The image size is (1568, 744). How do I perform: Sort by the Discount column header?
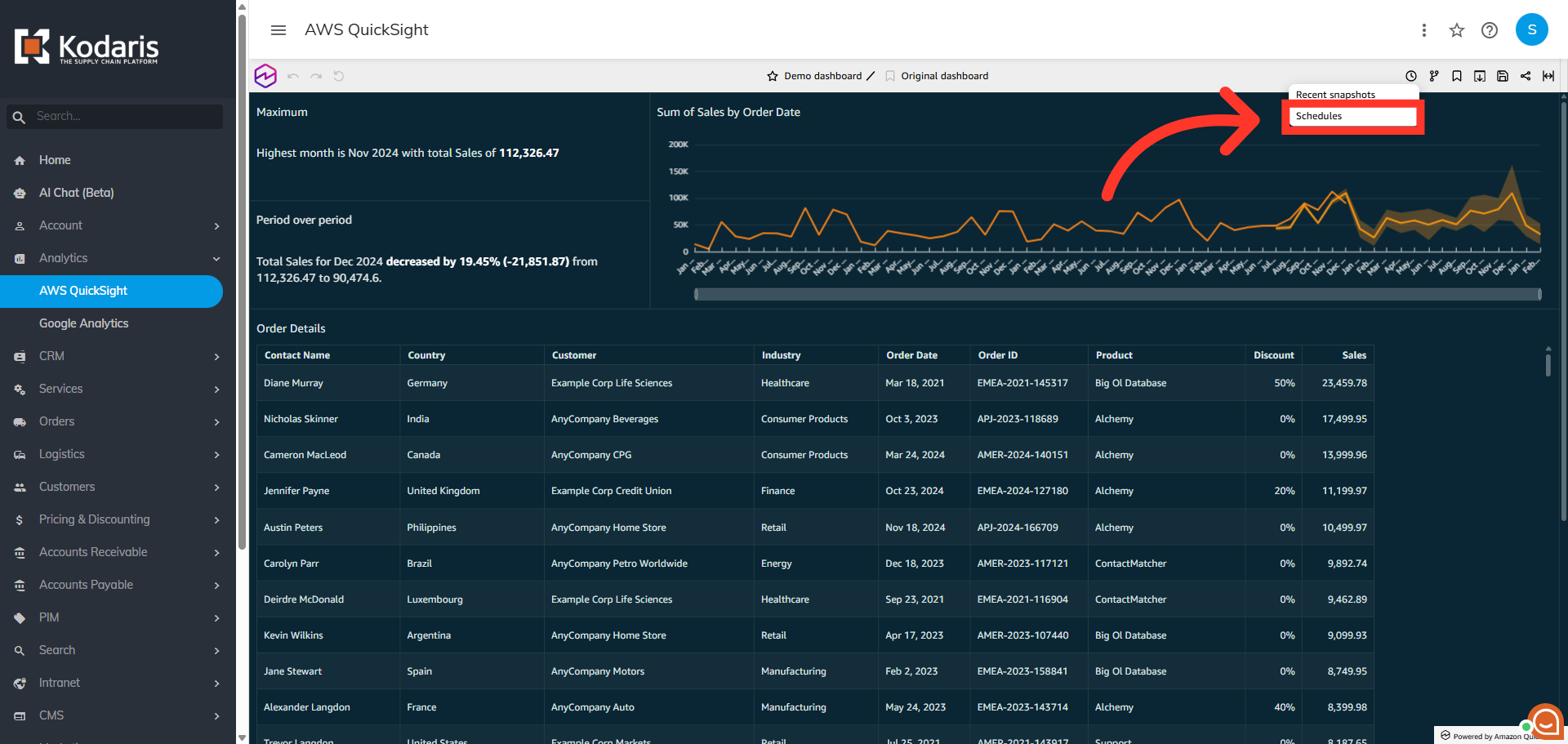1273,355
